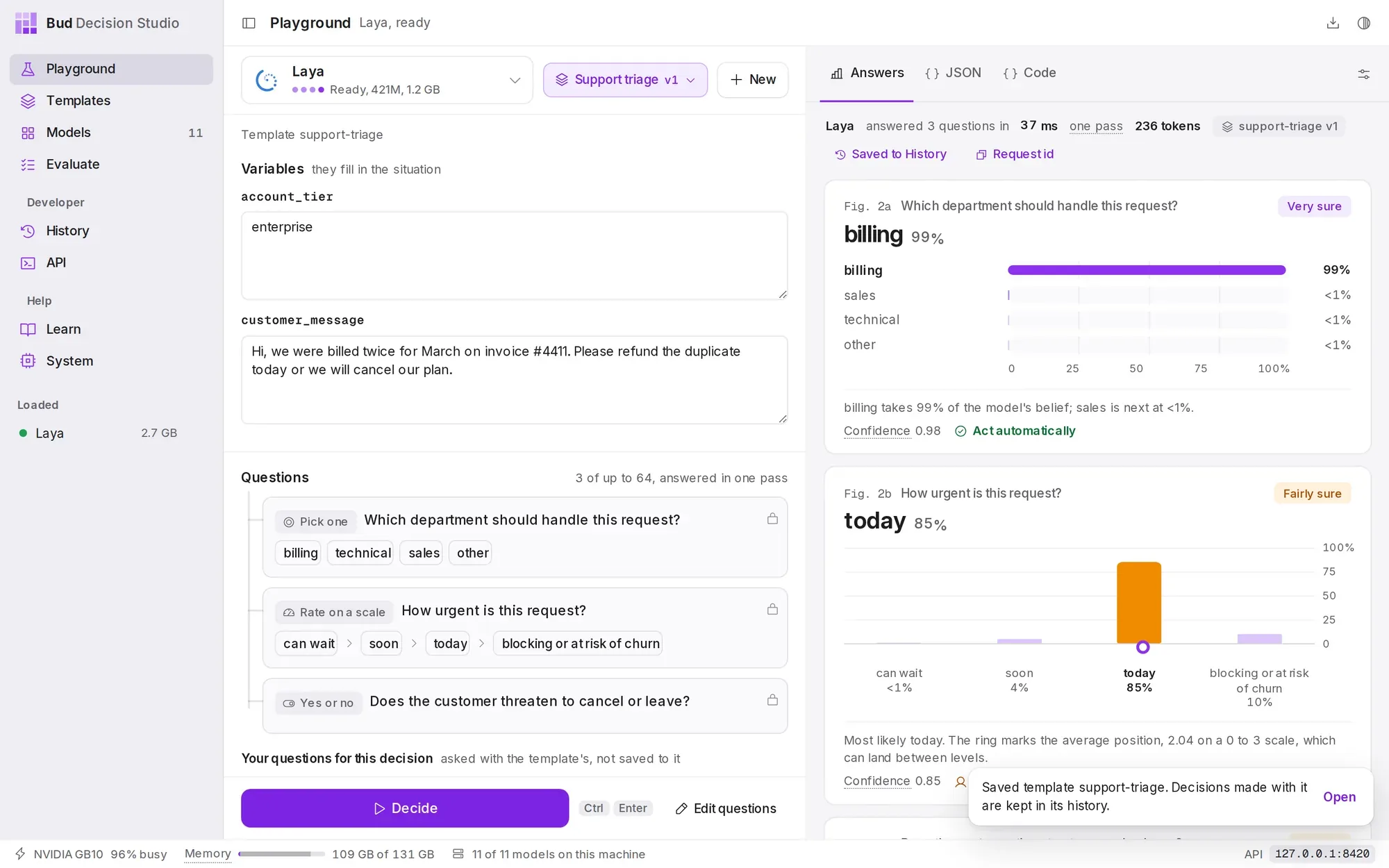Image resolution: width=1389 pixels, height=868 pixels.
Task: Select Playground in the sidebar
Action: pos(111,69)
